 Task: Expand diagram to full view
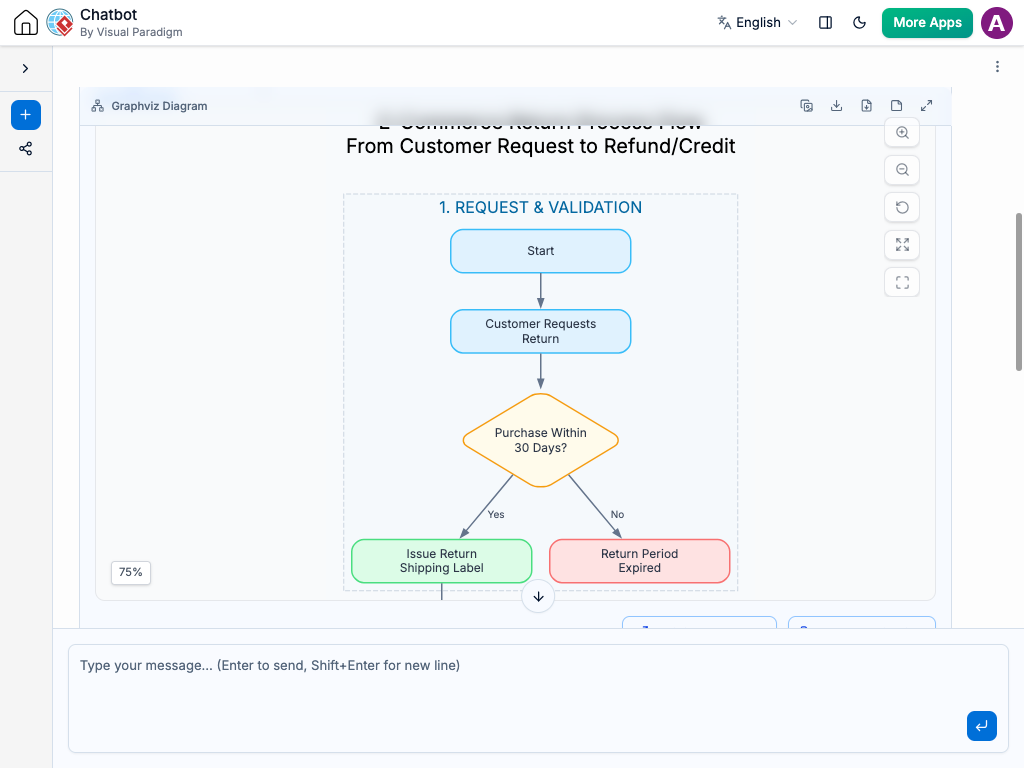coord(927,106)
